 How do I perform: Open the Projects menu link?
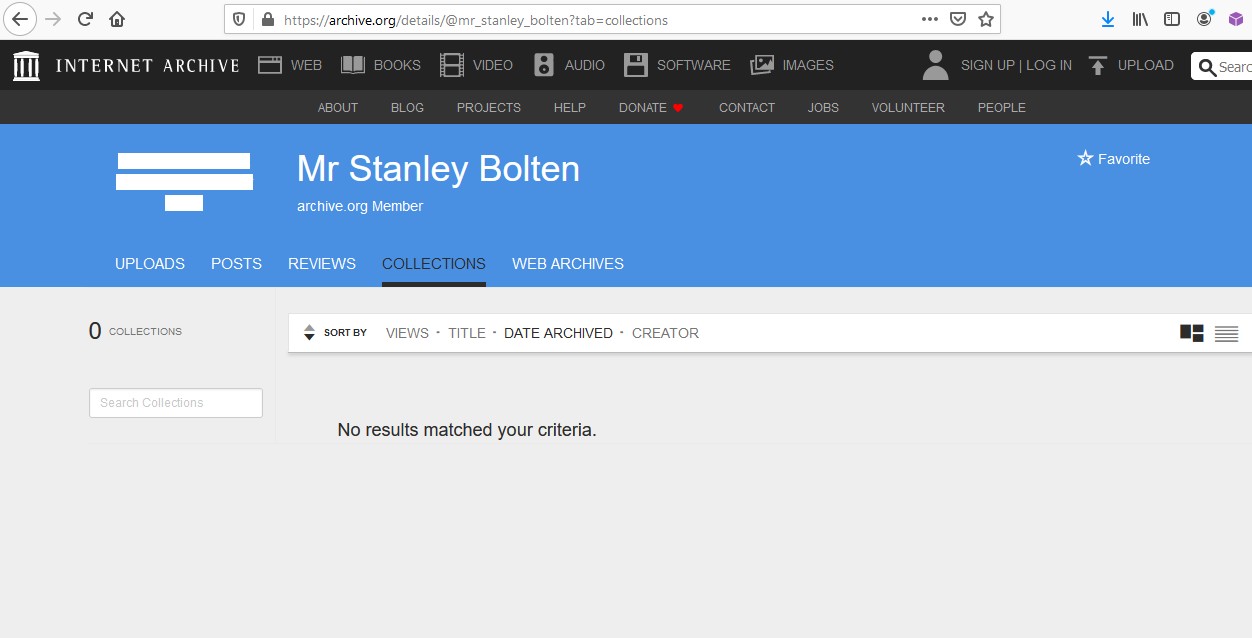pyautogui.click(x=489, y=107)
